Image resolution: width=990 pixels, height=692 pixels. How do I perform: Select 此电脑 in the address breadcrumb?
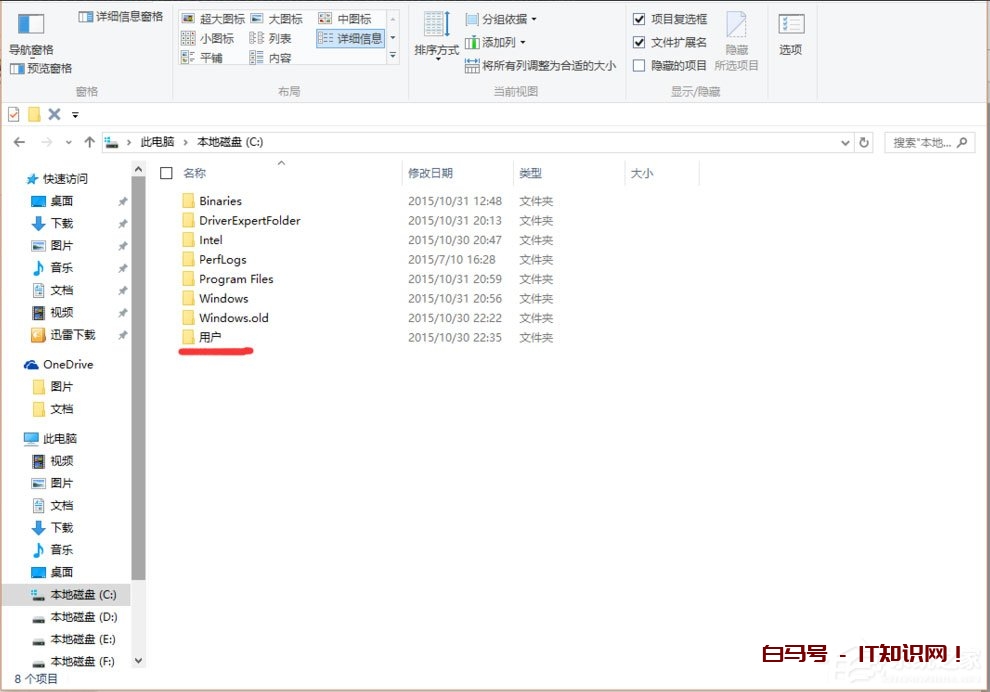coord(156,142)
